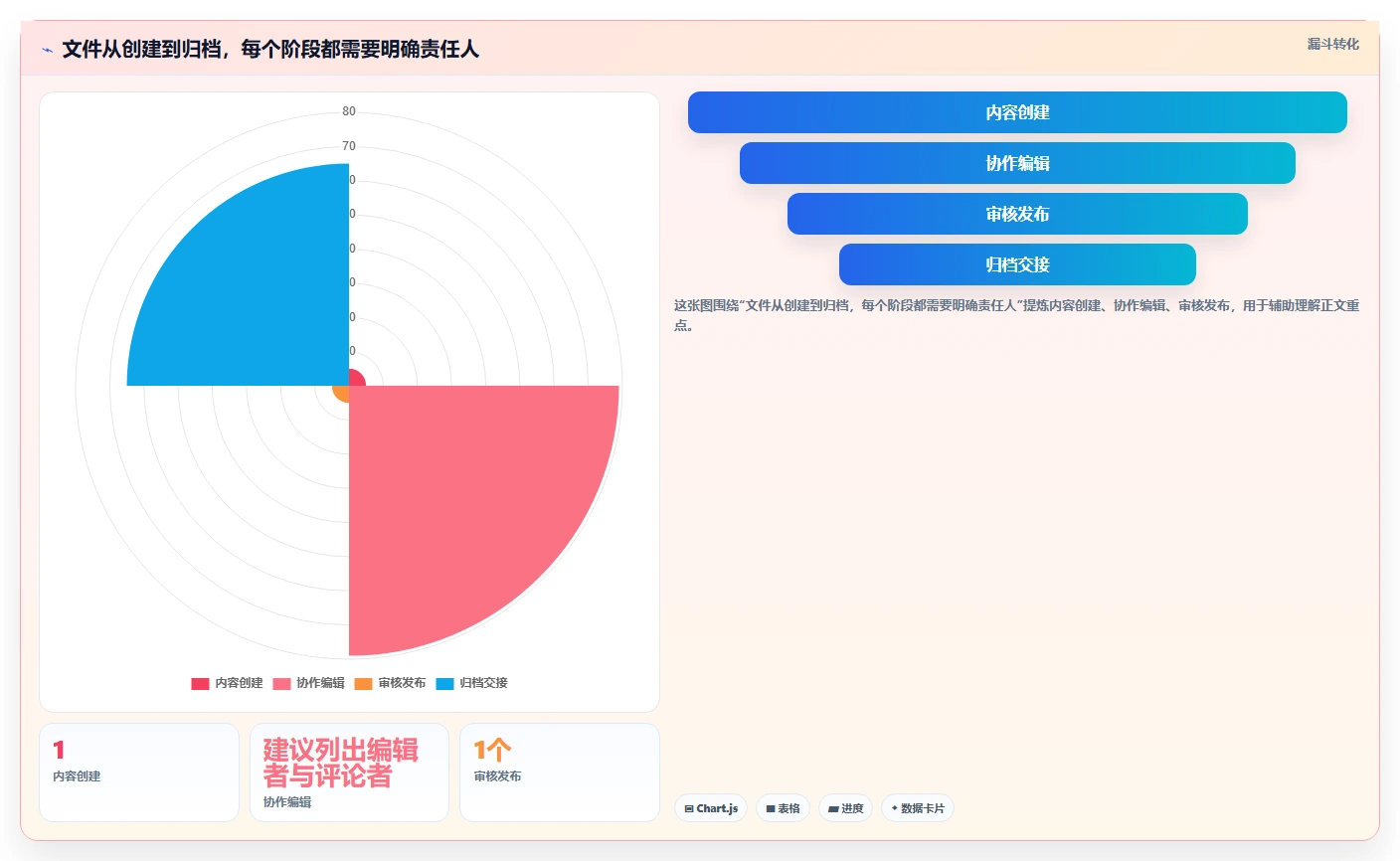Click the 内容创建 funnel stage bar
Screen dimensions: 1400x861
pos(1017,112)
